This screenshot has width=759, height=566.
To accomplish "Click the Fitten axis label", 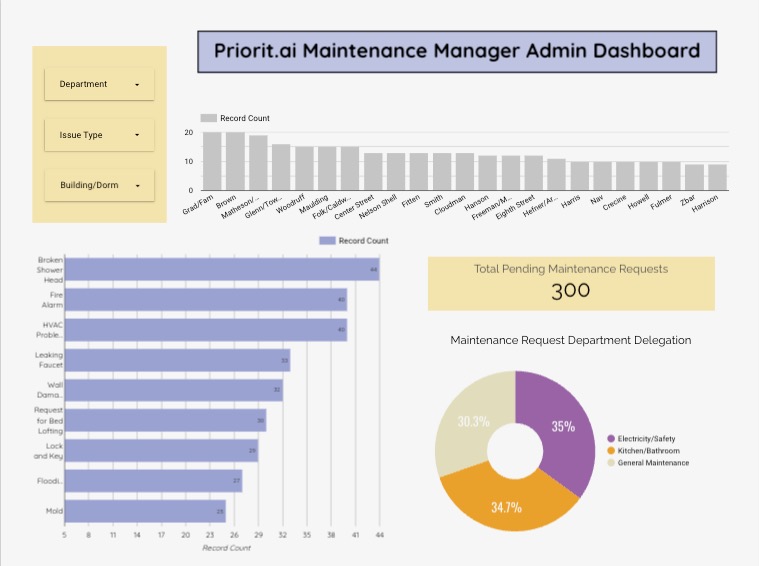I will pyautogui.click(x=410, y=201).
